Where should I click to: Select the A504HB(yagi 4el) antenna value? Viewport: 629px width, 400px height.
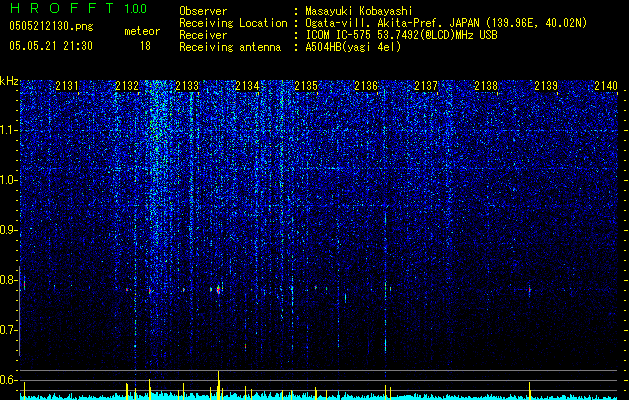coord(353,47)
